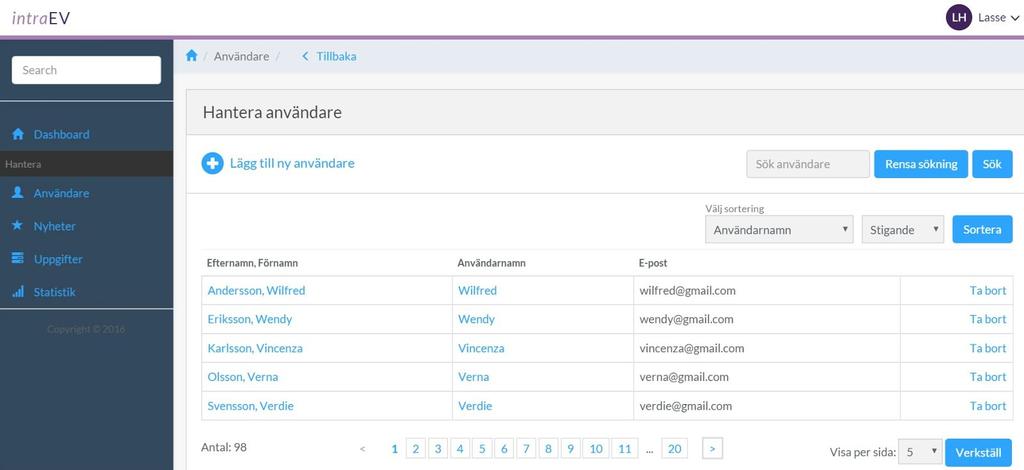1024x470 pixels.
Task: Open Dashboard in the sidebar
Action: click(61, 134)
